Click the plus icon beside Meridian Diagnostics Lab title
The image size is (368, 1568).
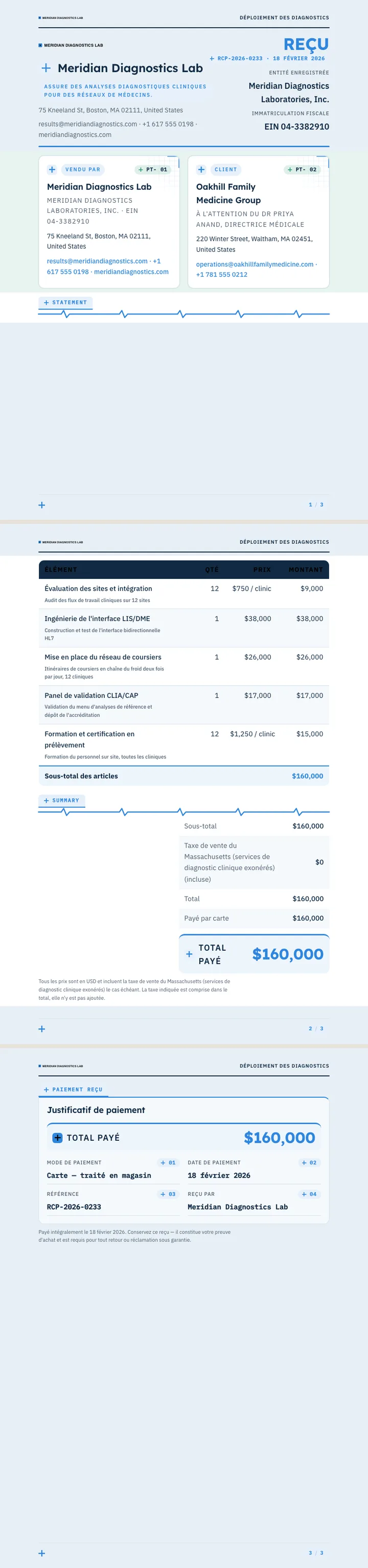[x=45, y=68]
